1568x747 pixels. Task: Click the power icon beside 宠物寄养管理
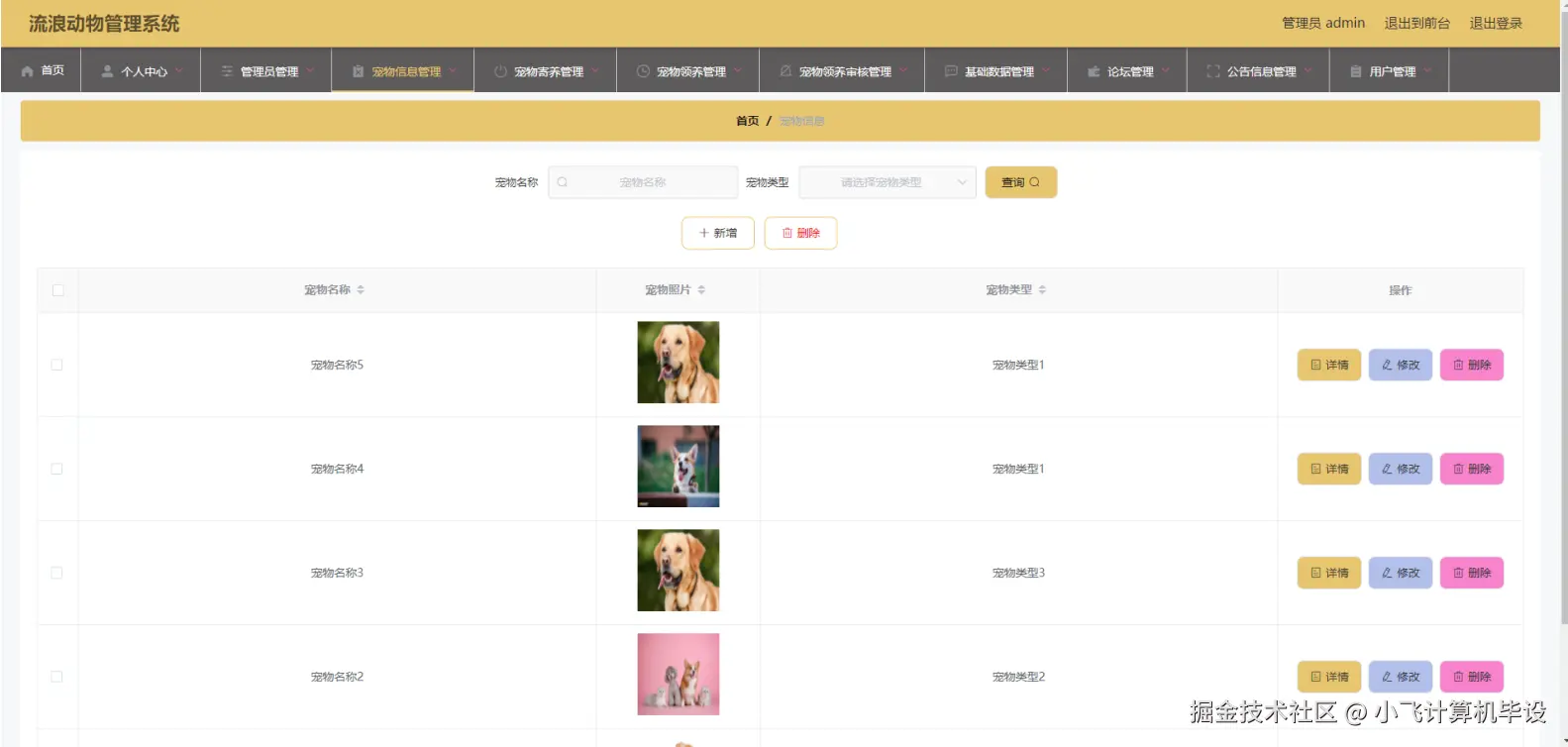[x=500, y=71]
